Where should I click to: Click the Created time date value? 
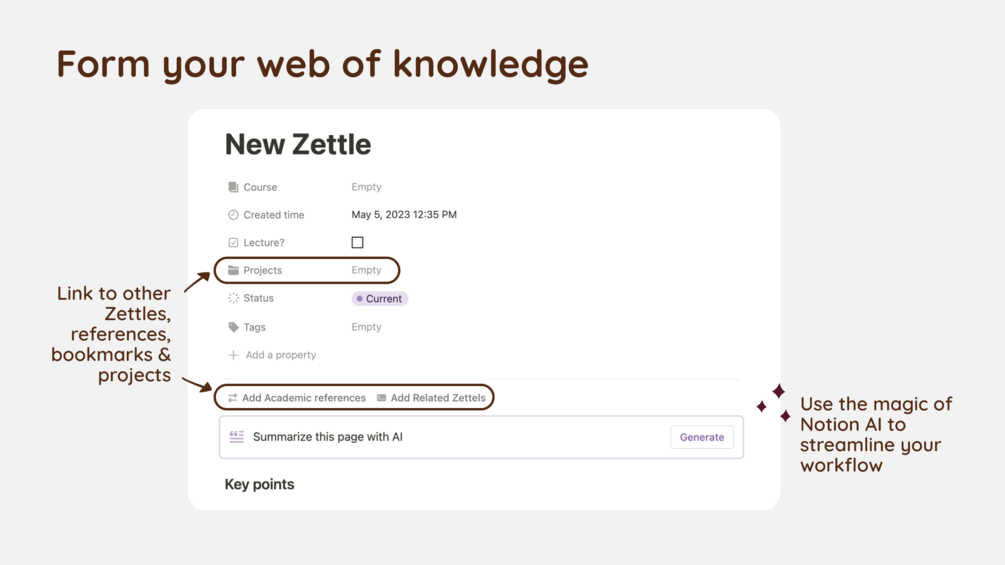click(404, 215)
